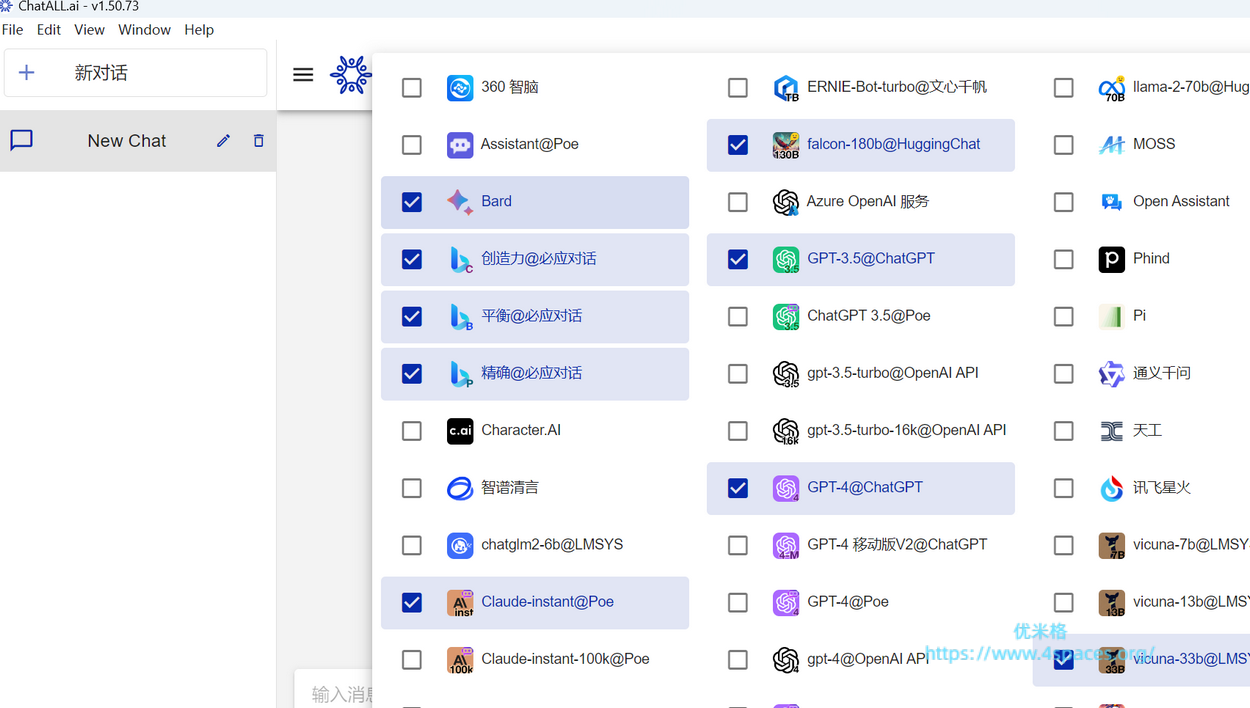
Task: Click the ChatALL snowflake logo
Action: point(350,75)
